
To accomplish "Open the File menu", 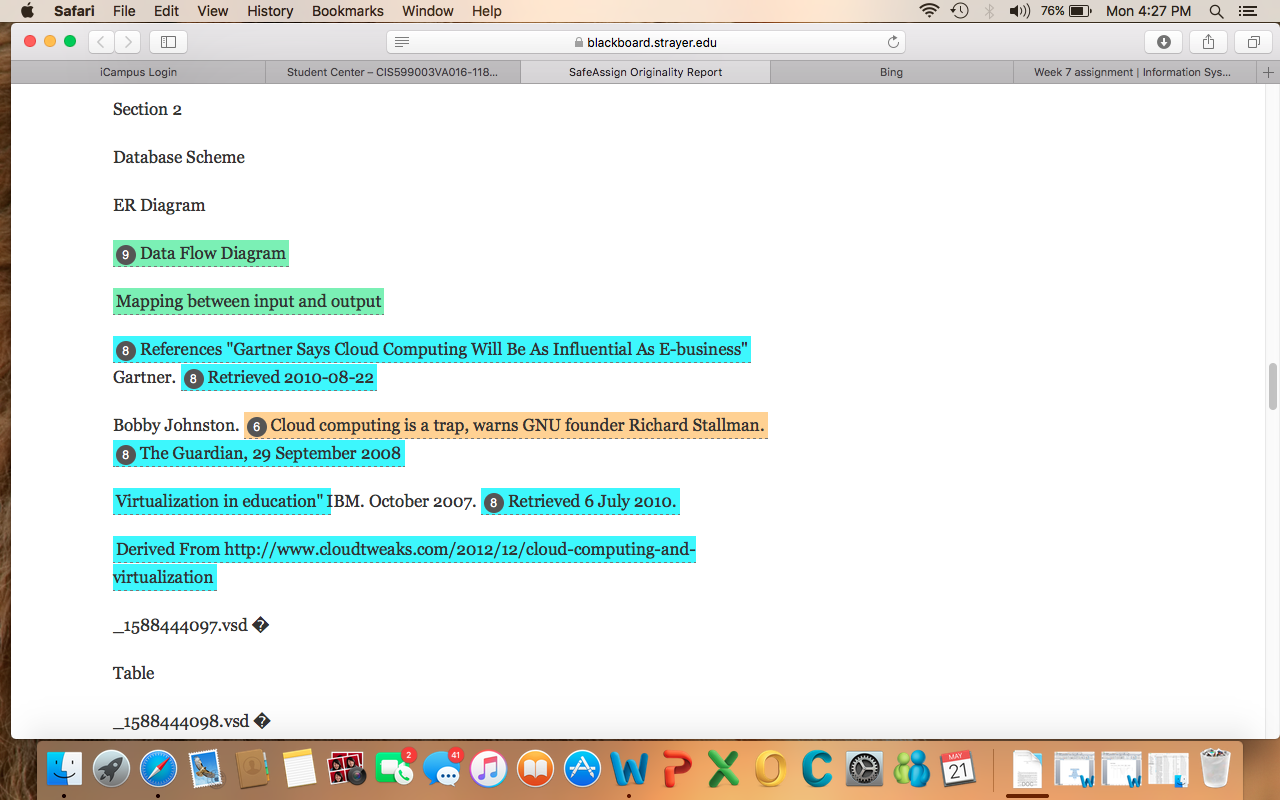I will (x=124, y=11).
